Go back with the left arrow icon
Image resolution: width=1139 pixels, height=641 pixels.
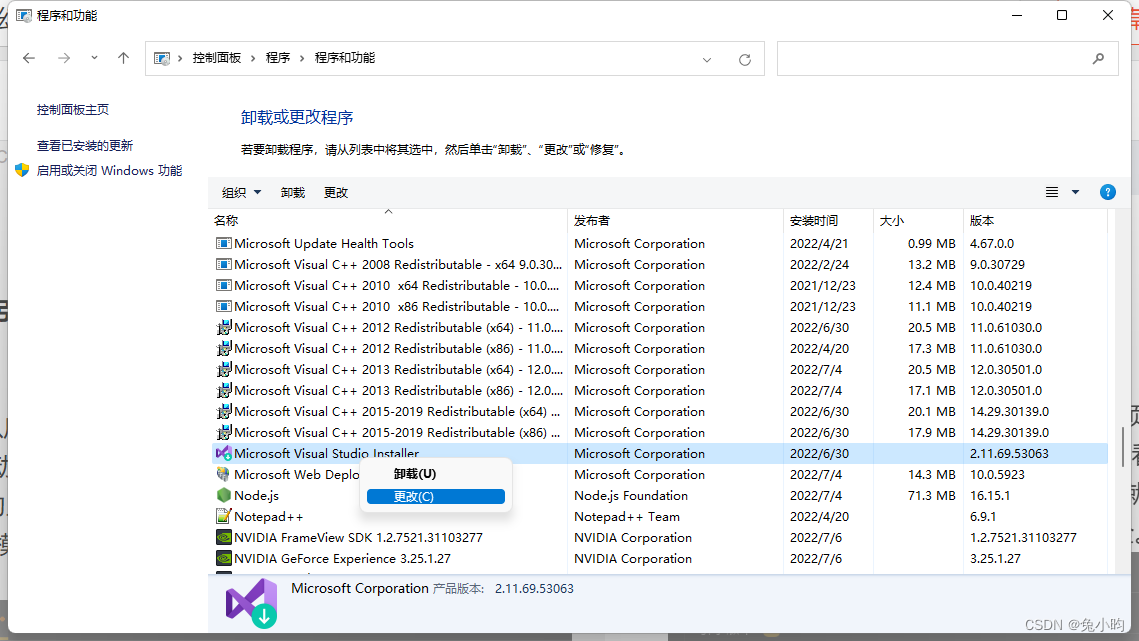(x=29, y=58)
